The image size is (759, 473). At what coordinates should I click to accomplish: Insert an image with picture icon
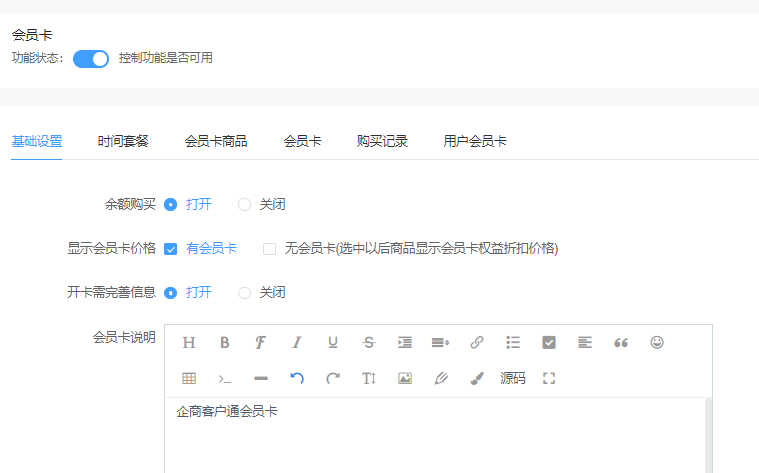[405, 378]
